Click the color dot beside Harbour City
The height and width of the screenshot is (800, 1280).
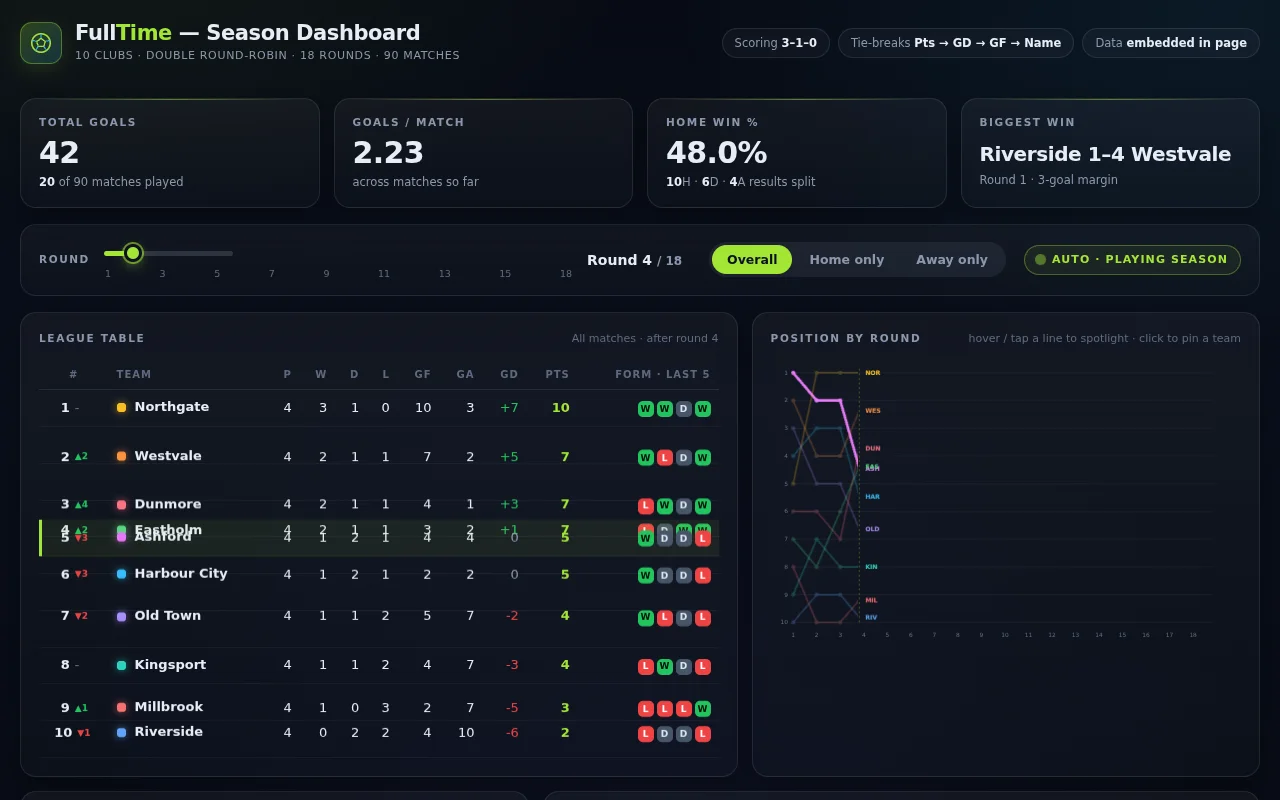[121, 574]
